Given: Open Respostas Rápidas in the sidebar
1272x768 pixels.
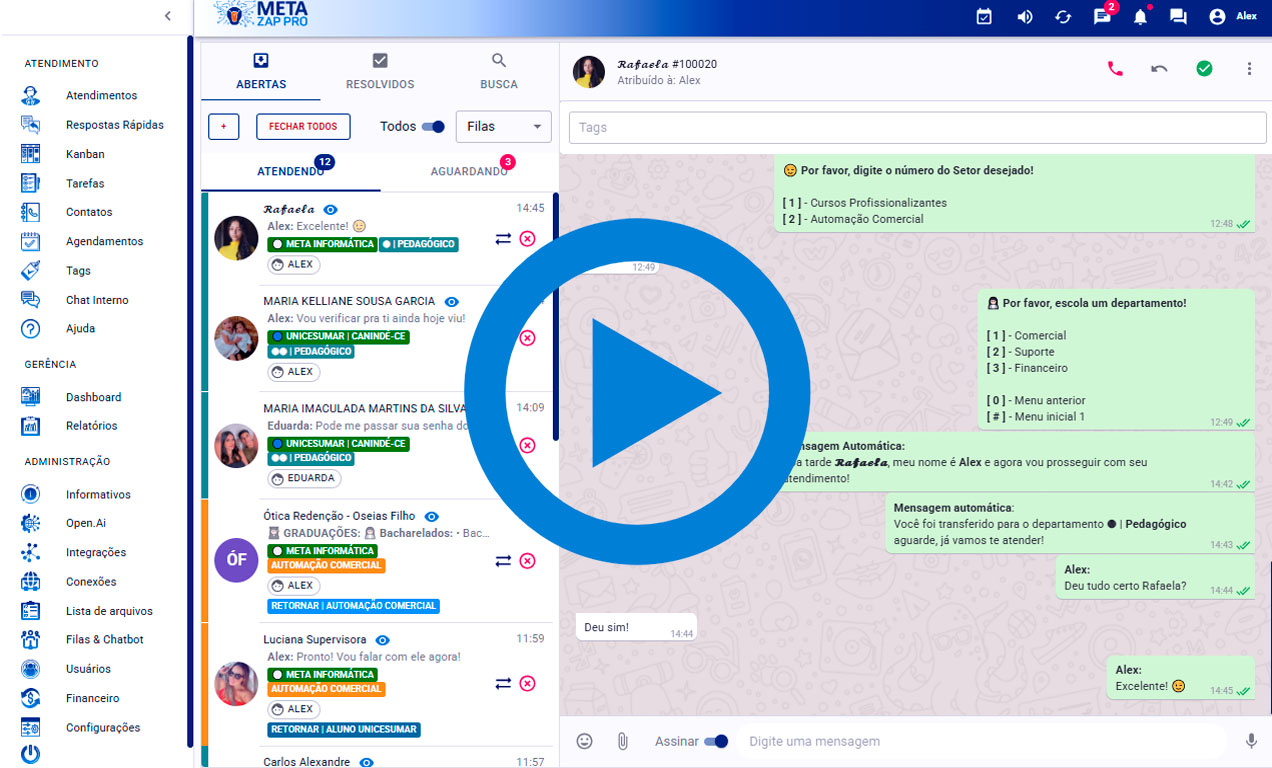Looking at the screenshot, I should 115,125.
